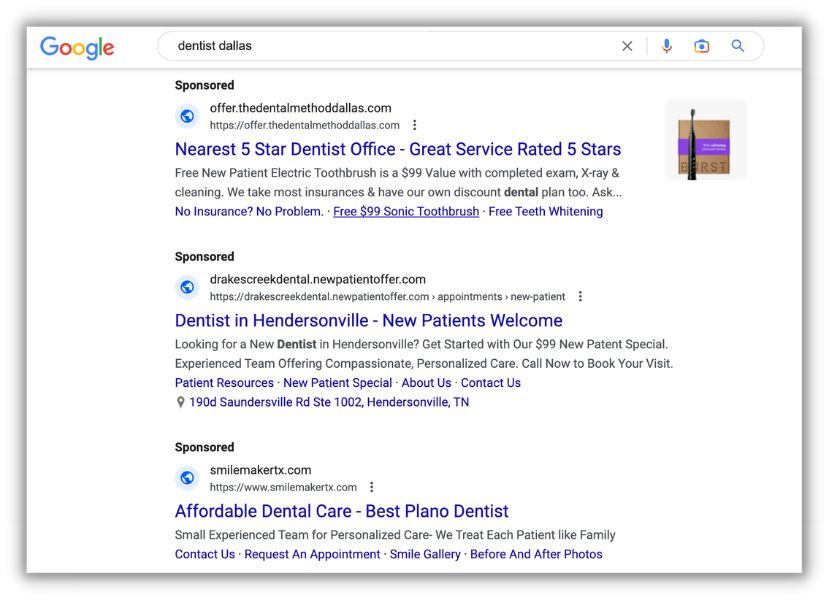Click Sponsored label above drakescreekdental ad

pyautogui.click(x=204, y=256)
